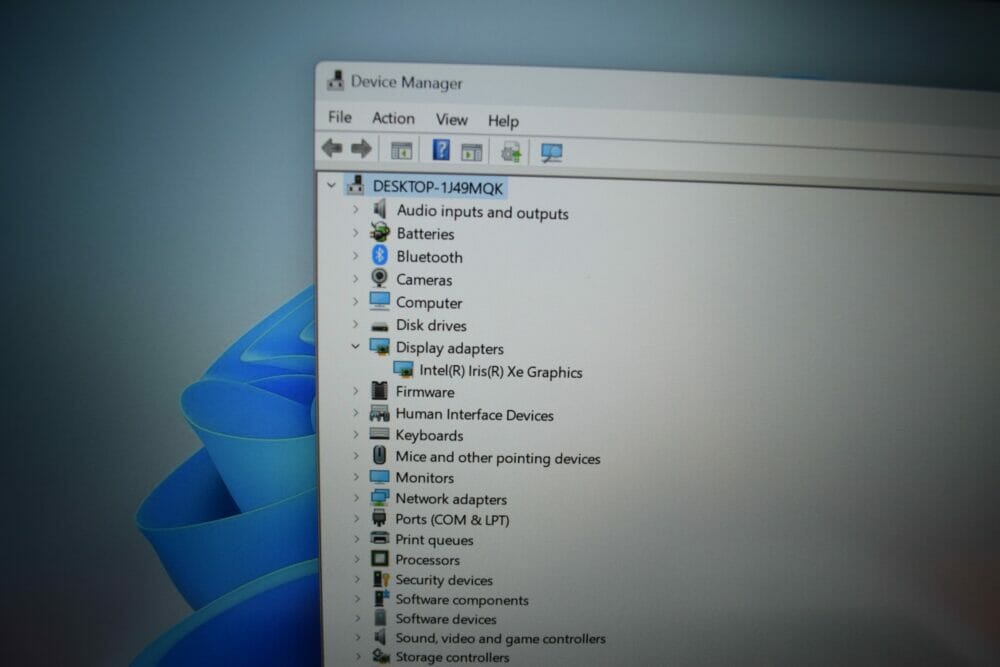
Task: Click the Disk drives icon
Action: [x=379, y=326]
